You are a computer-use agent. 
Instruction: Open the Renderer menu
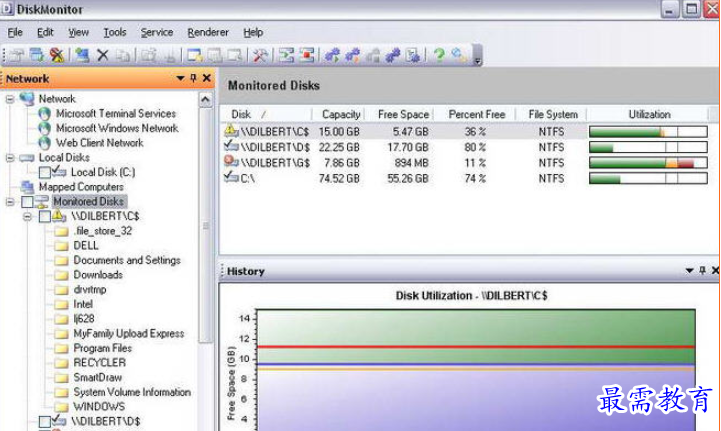(208, 32)
